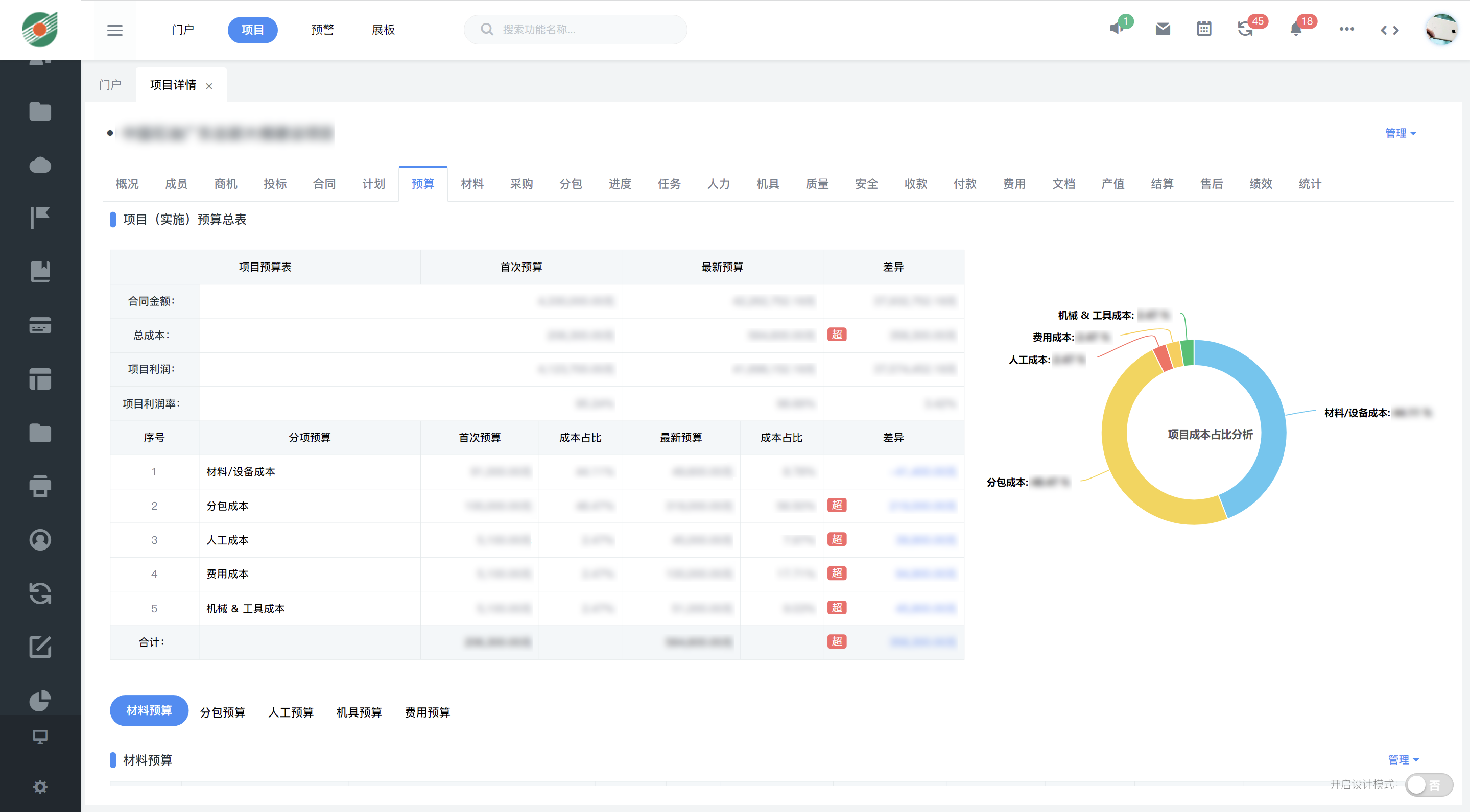Open the mail envelope icon
The height and width of the screenshot is (812, 1470).
point(1163,29)
